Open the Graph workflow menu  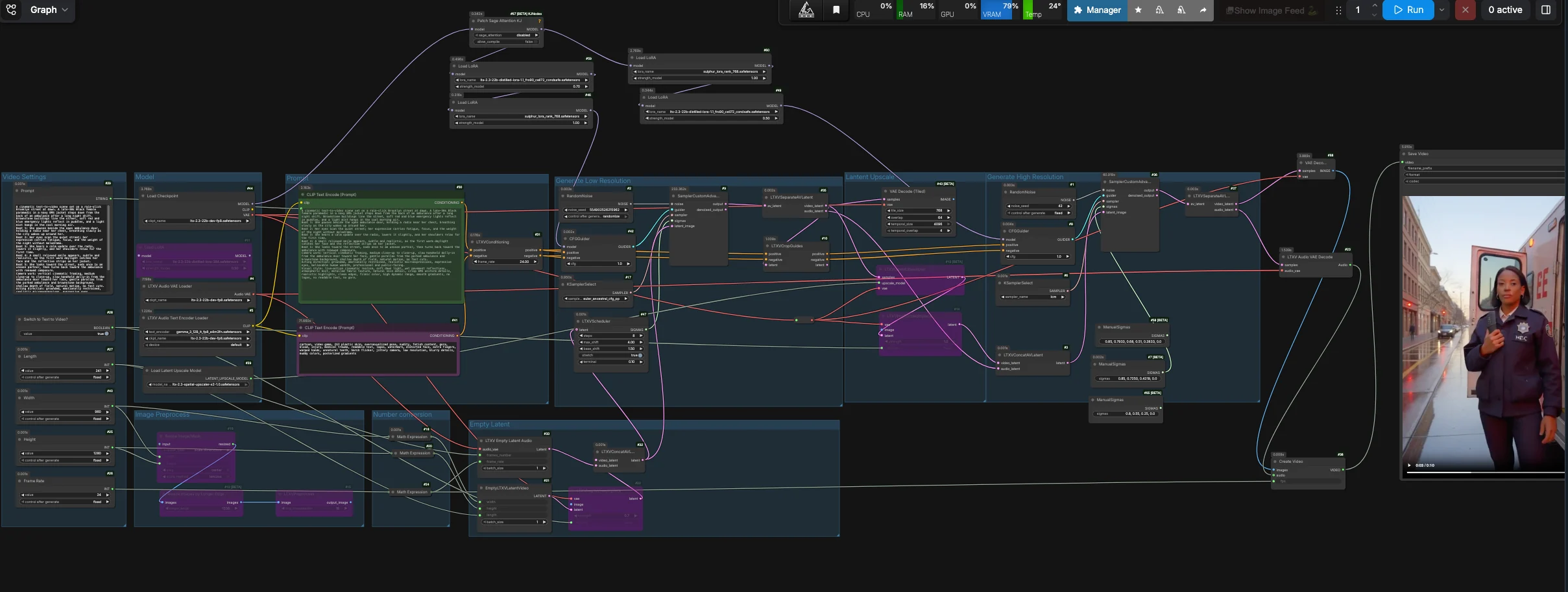pos(49,10)
